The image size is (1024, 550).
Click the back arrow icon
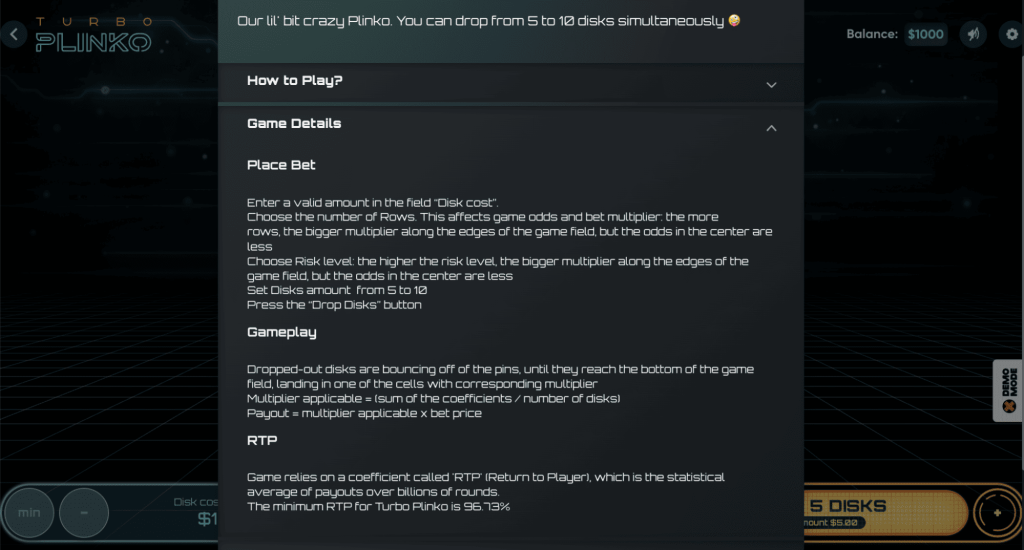pyautogui.click(x=14, y=35)
